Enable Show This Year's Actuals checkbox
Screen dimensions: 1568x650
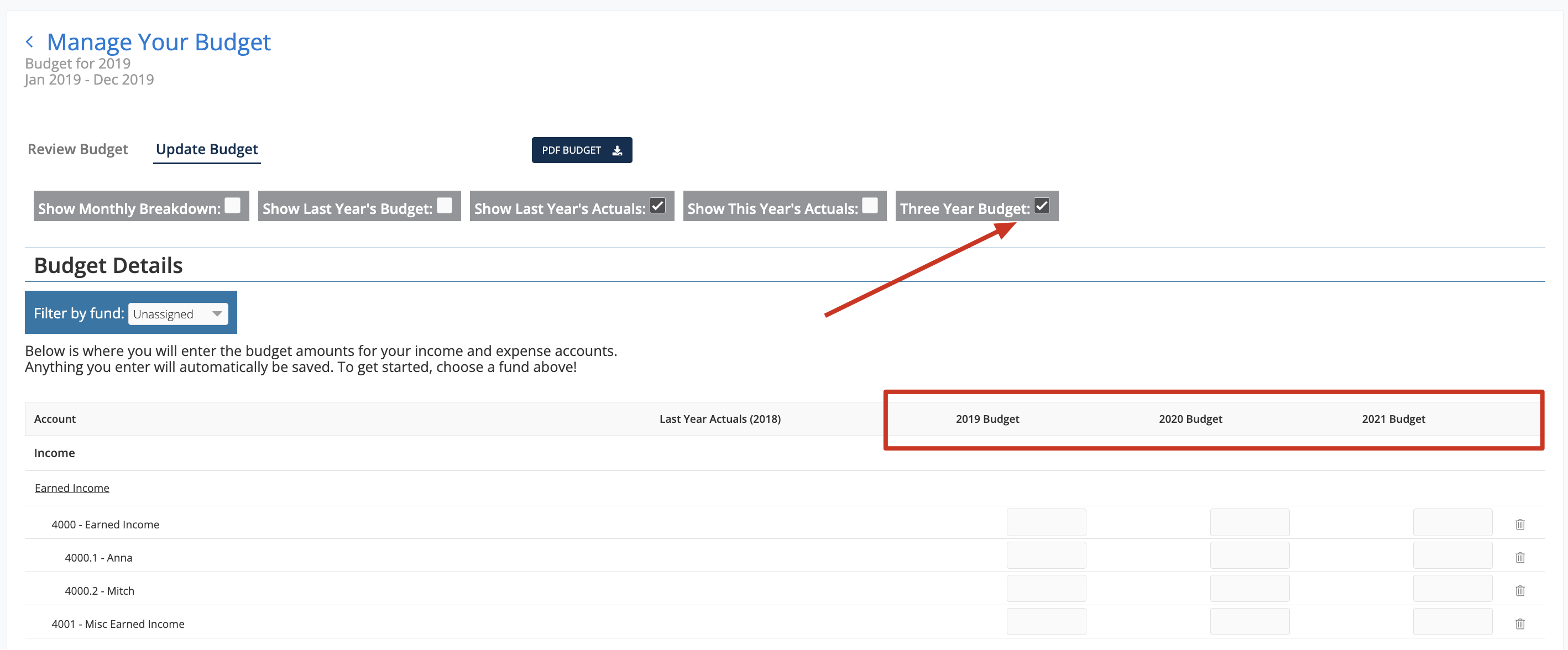pos(870,206)
